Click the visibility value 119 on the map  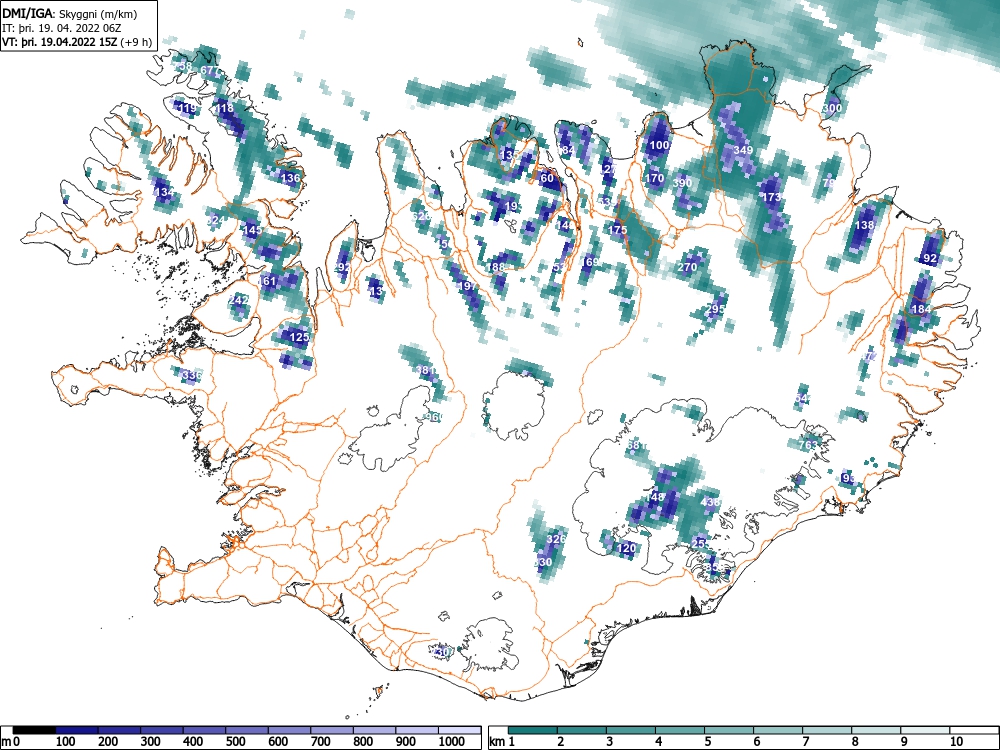(x=186, y=108)
